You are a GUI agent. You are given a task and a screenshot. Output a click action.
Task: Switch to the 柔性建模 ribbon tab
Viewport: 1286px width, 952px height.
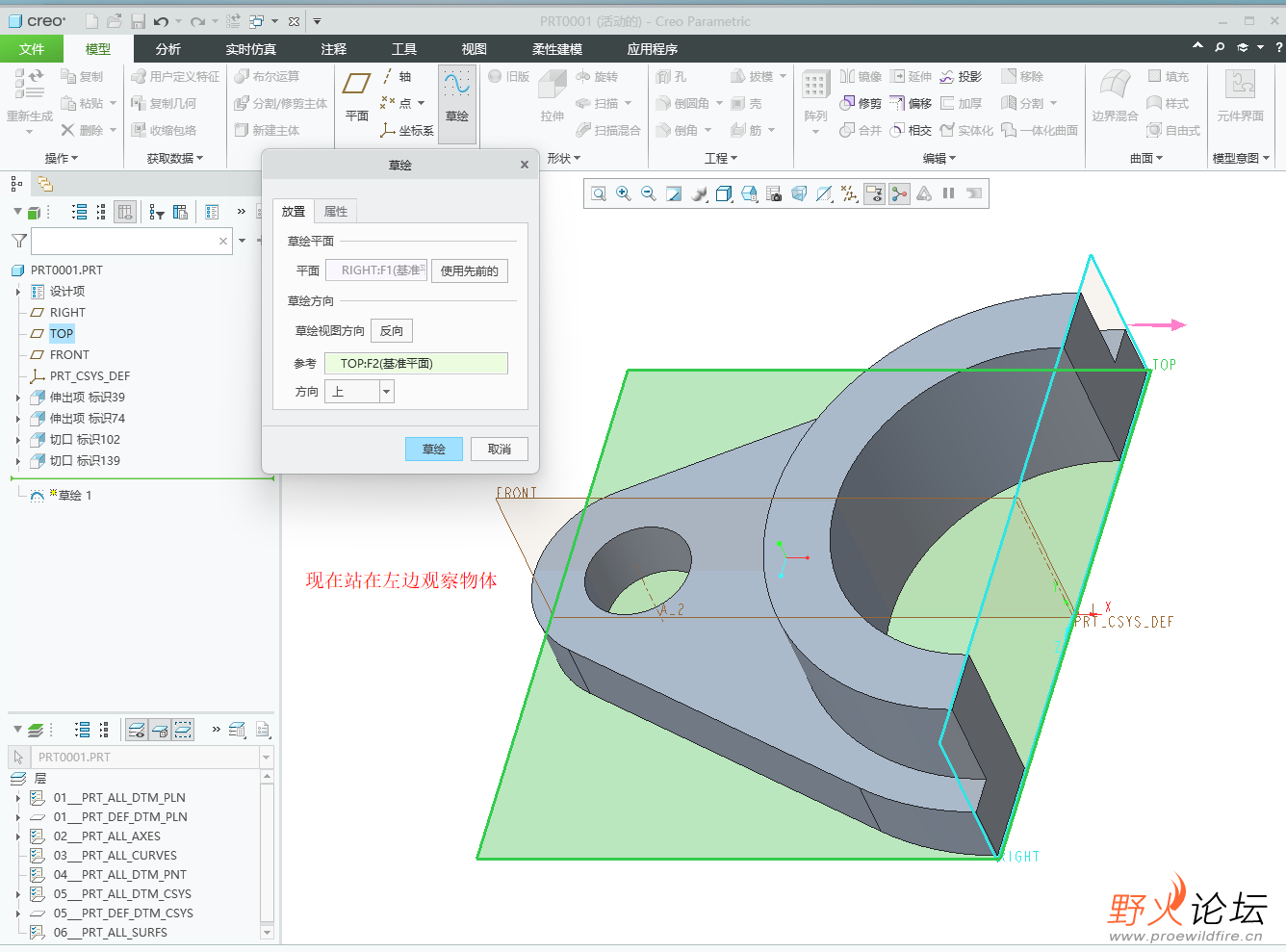click(557, 48)
